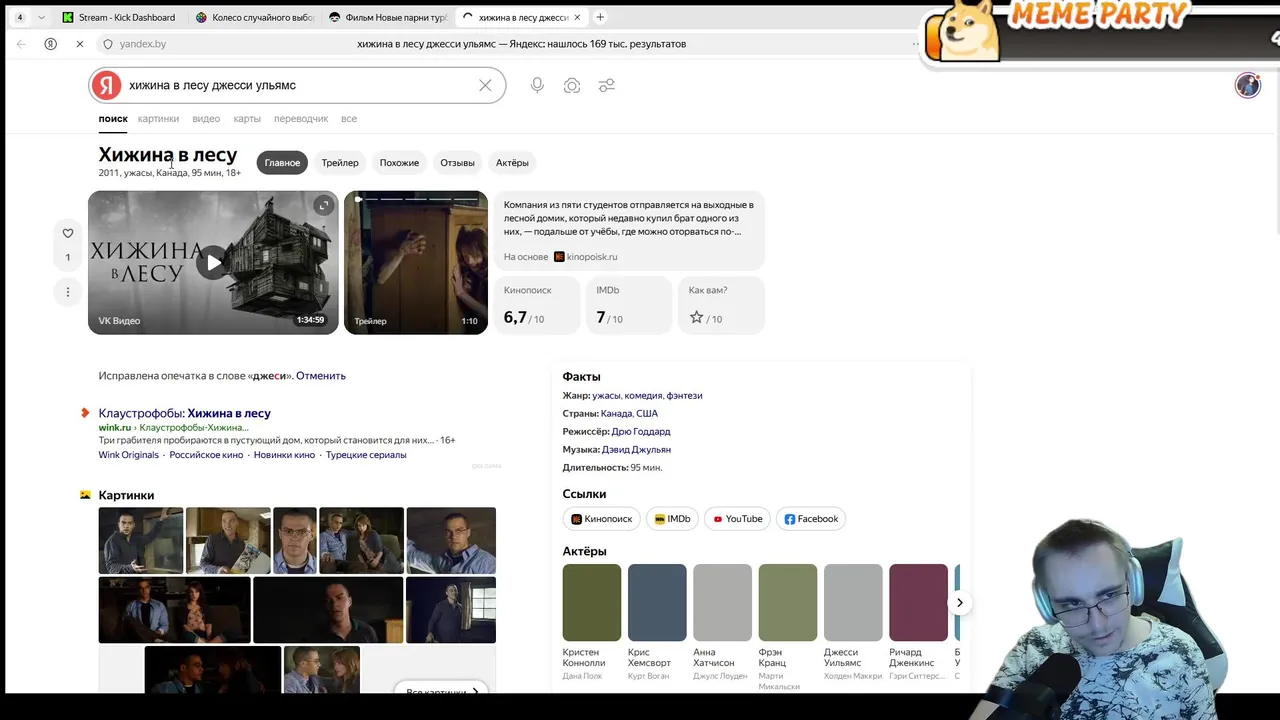Like the movie with heart icon
Viewport: 1280px width, 720px height.
(x=68, y=233)
